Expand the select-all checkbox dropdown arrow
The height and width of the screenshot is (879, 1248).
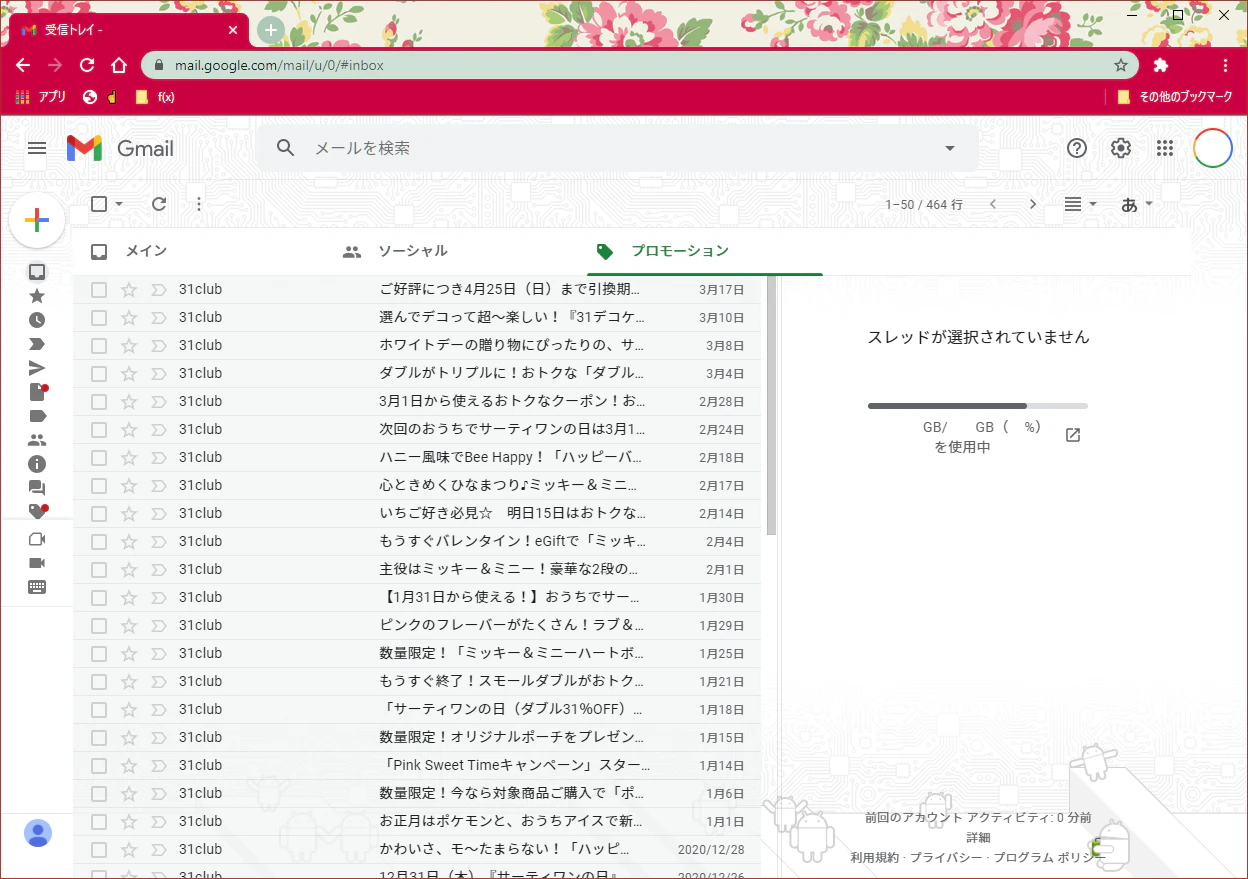click(x=119, y=204)
